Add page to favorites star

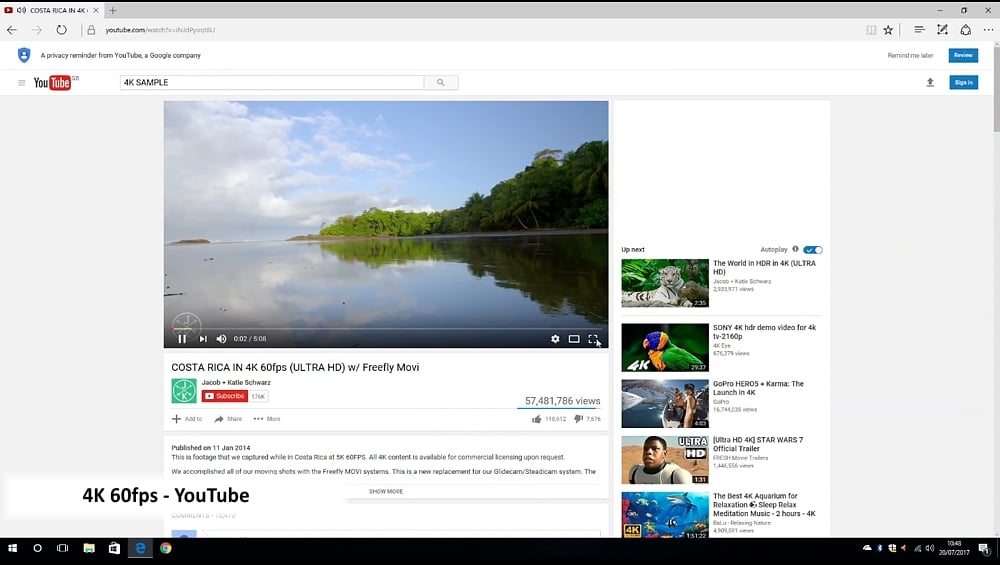pyautogui.click(x=888, y=30)
